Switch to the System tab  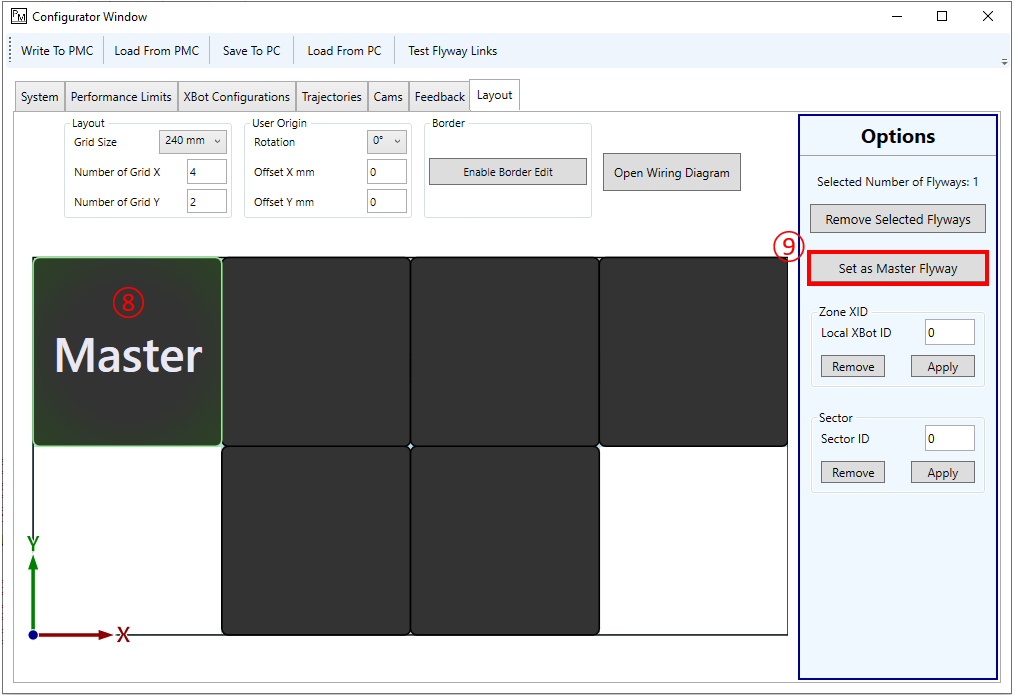point(40,97)
